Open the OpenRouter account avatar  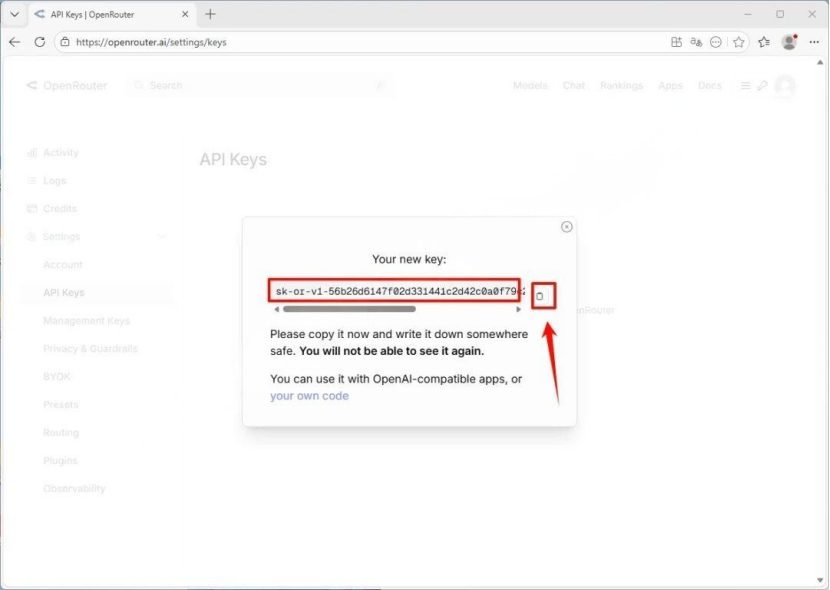coord(785,86)
